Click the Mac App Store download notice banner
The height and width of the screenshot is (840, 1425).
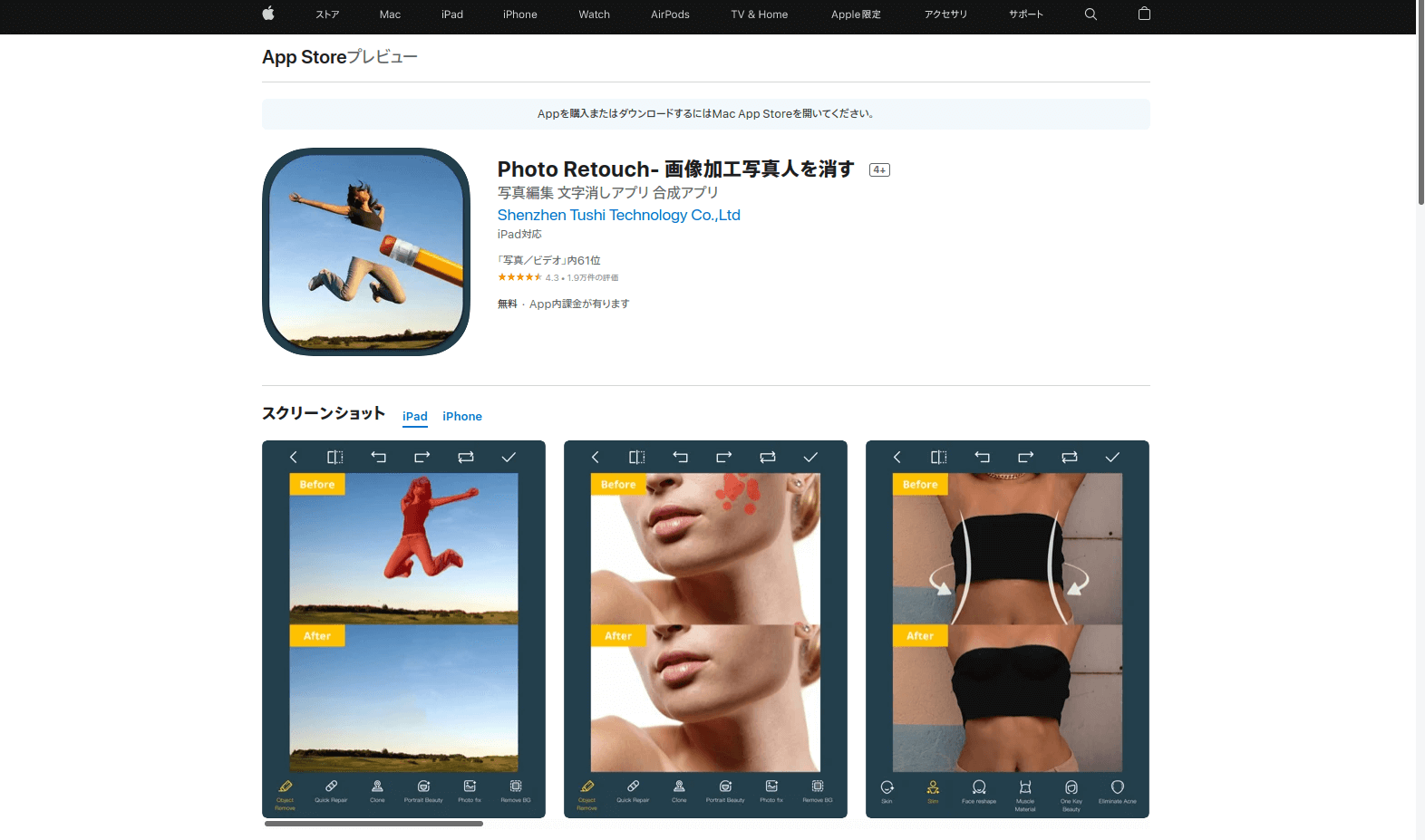point(705,114)
